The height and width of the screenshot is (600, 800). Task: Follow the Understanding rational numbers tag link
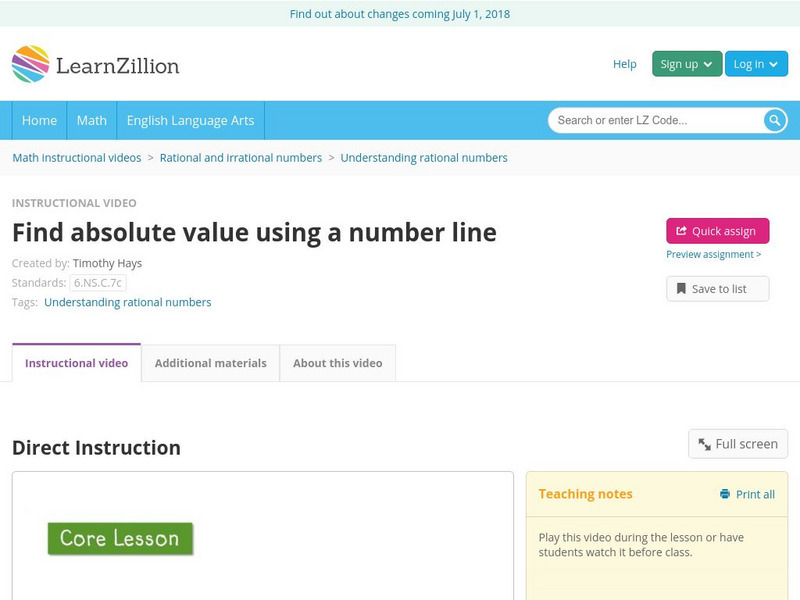(x=128, y=302)
